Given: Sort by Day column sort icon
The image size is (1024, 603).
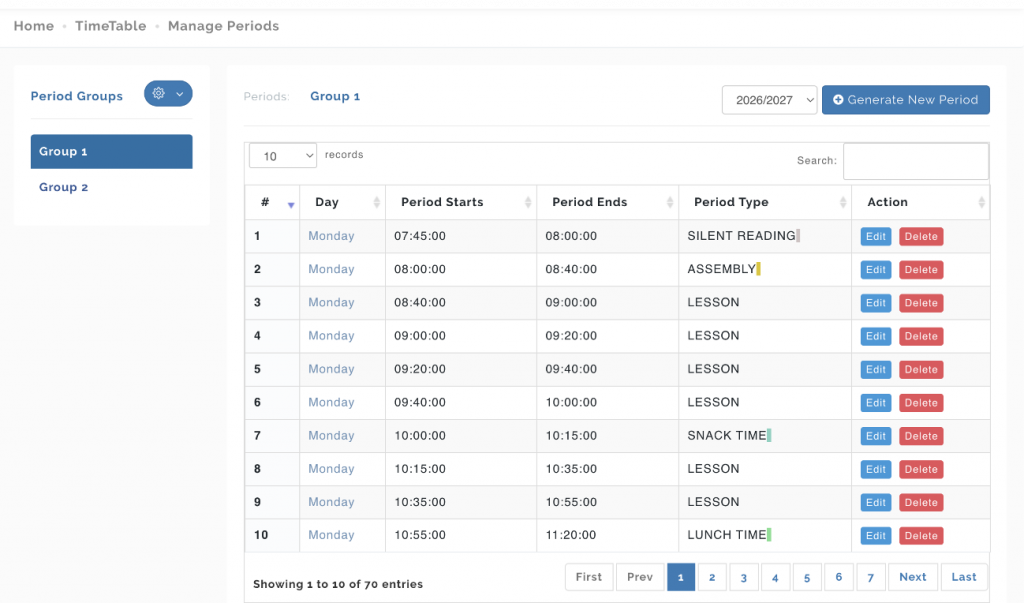Looking at the screenshot, I should pyautogui.click(x=377, y=203).
